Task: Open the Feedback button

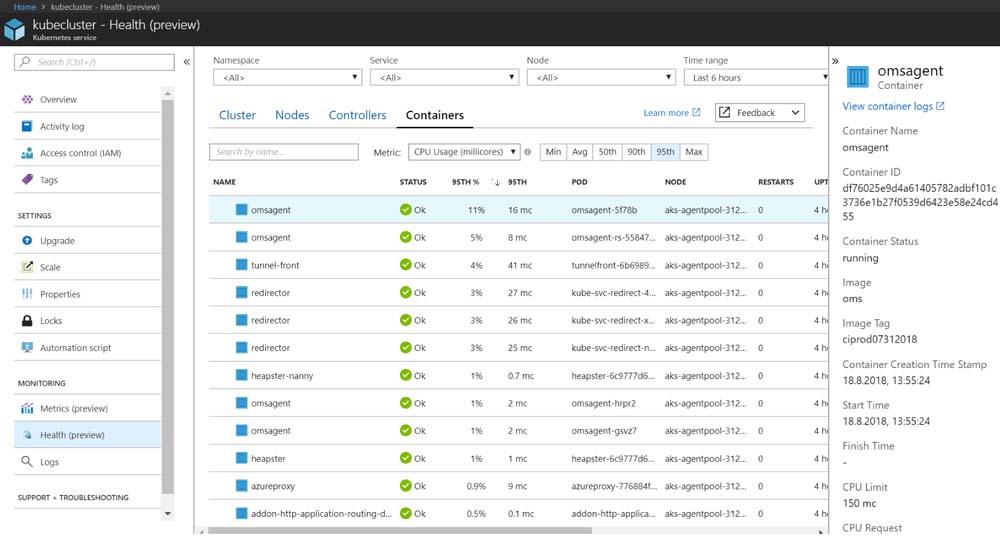Action: click(x=760, y=113)
